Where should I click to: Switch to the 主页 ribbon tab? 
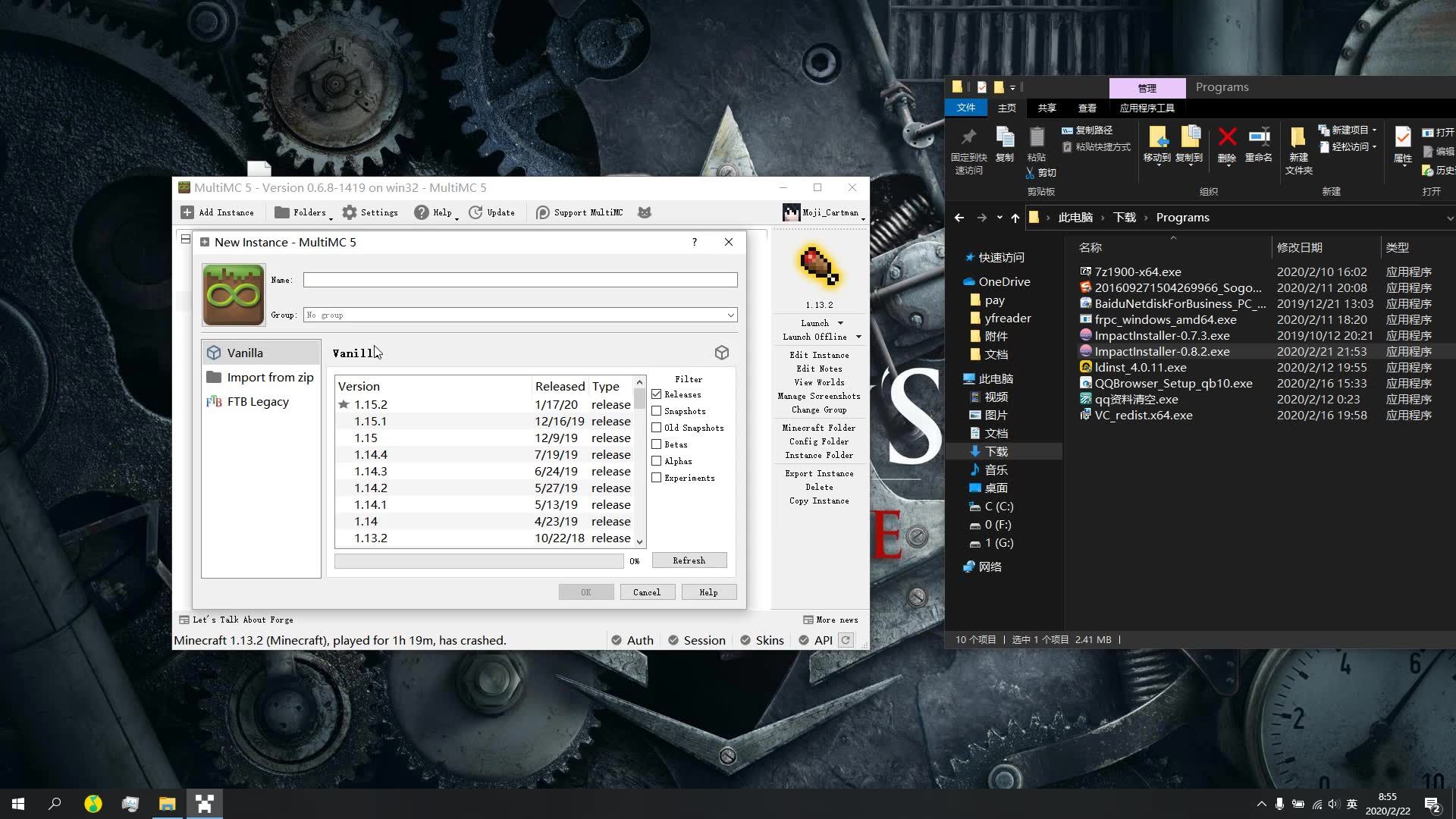[1006, 108]
